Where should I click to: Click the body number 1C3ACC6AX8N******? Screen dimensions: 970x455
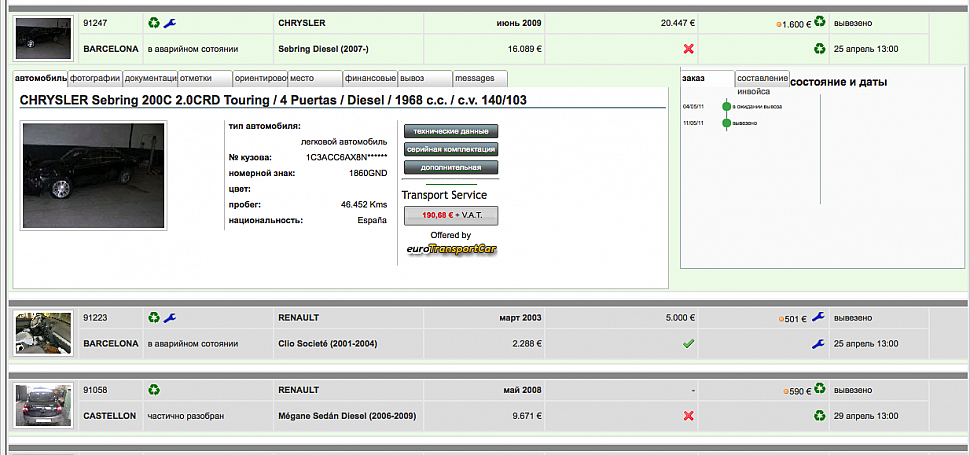coord(347,158)
